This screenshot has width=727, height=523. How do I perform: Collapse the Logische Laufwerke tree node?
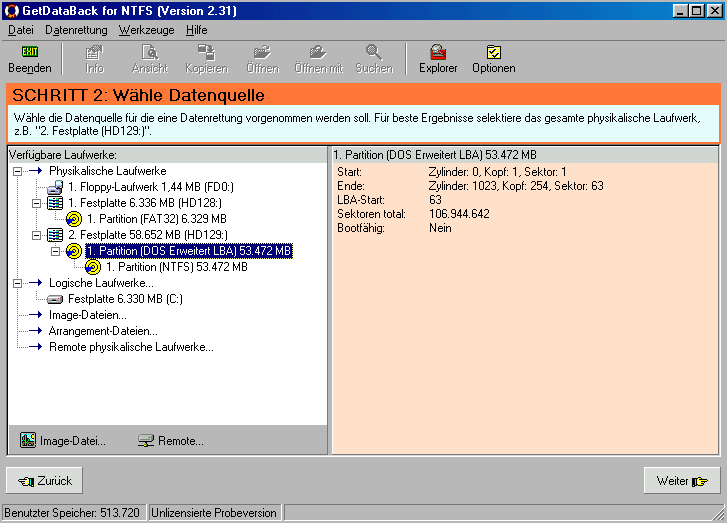18,283
